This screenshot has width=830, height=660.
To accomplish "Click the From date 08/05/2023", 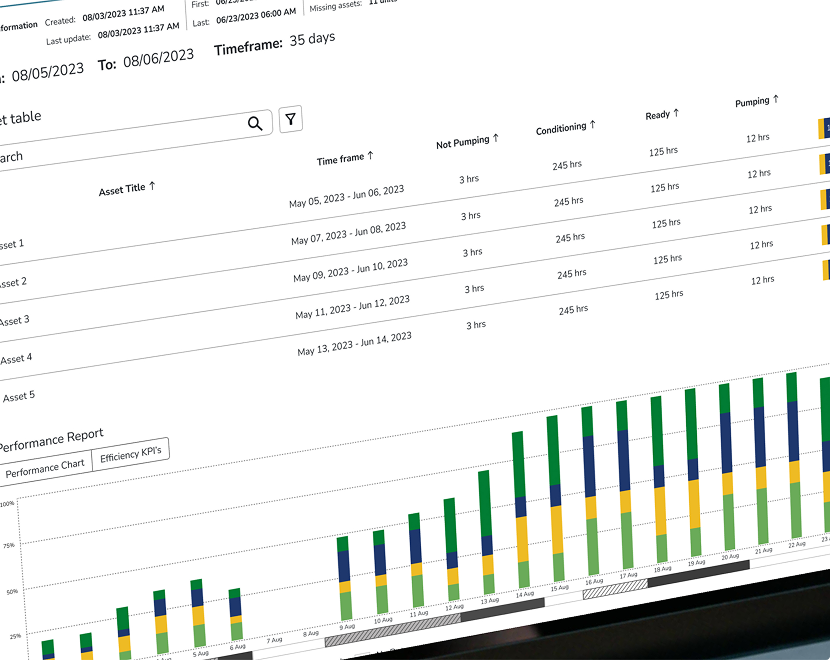I will [x=48, y=71].
